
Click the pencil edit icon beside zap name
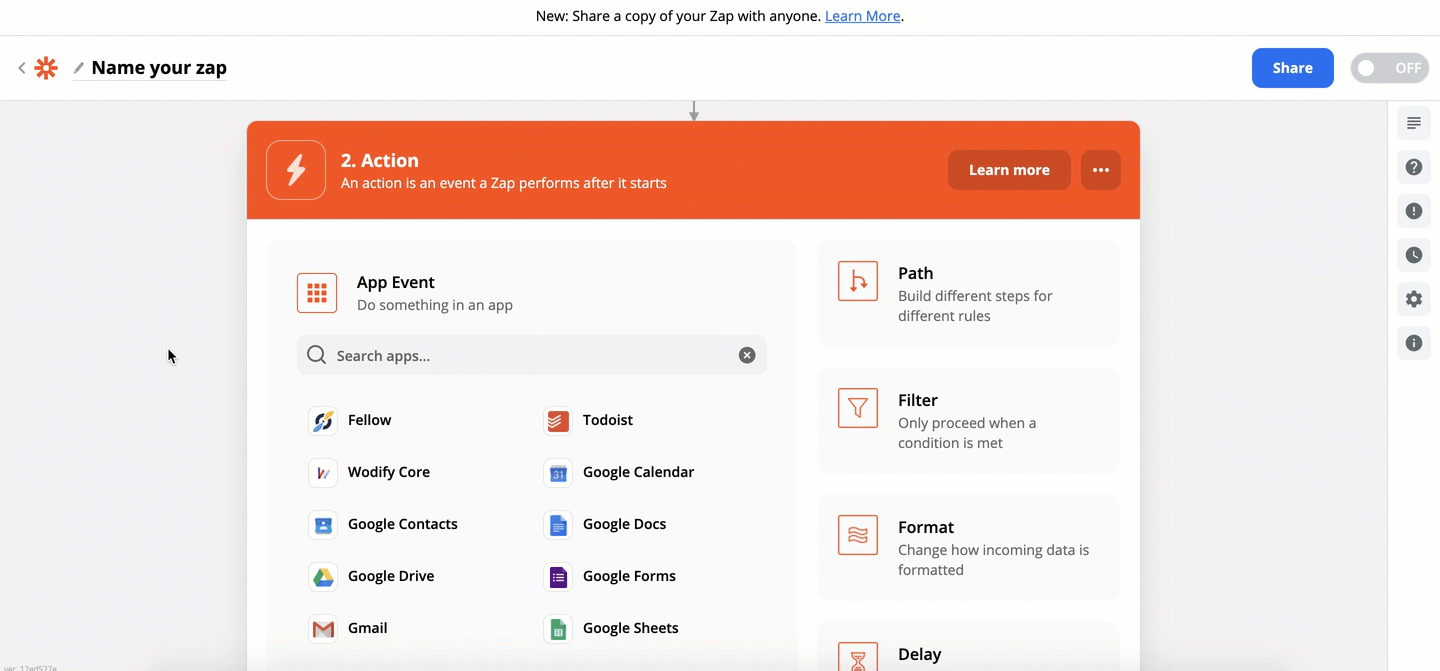point(79,68)
